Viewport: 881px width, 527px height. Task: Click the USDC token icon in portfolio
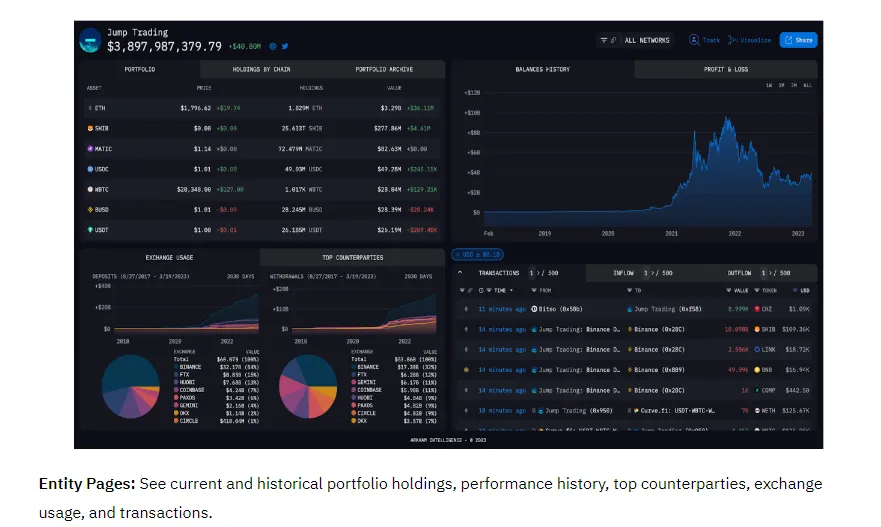click(x=90, y=169)
